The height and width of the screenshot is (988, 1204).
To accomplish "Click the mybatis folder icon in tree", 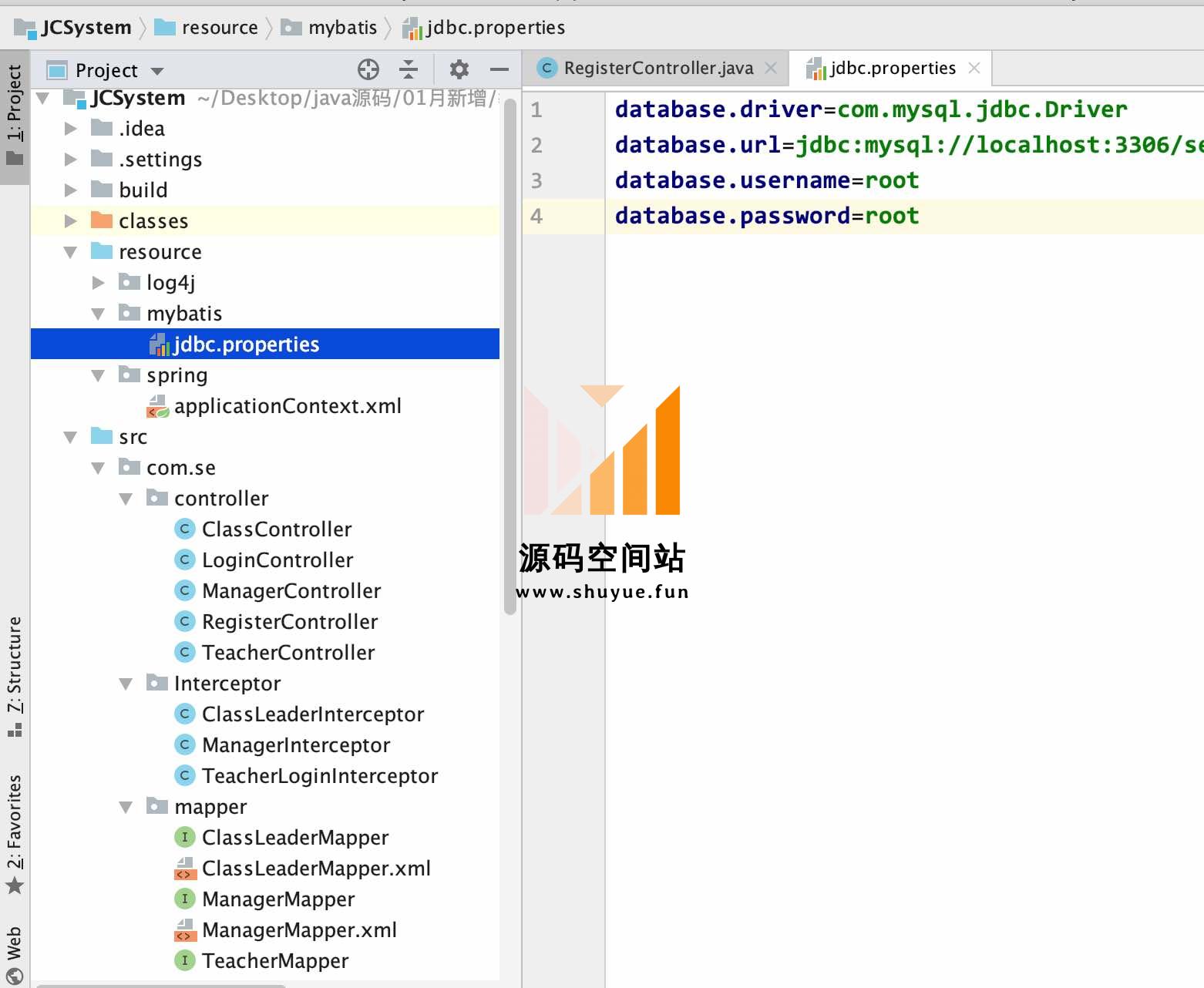I will pyautogui.click(x=129, y=313).
